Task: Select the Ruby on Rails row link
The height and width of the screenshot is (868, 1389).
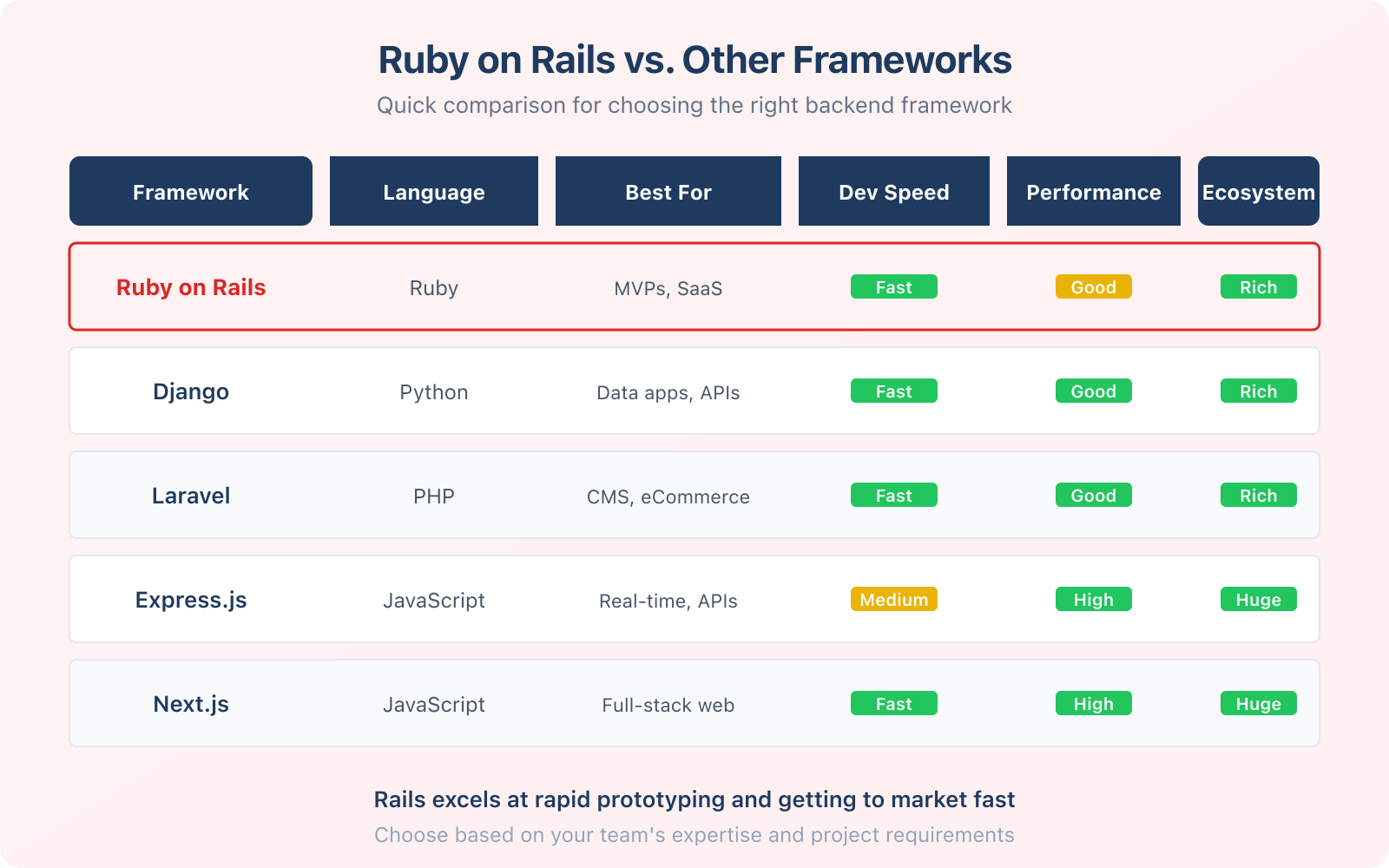Action: tap(190, 287)
